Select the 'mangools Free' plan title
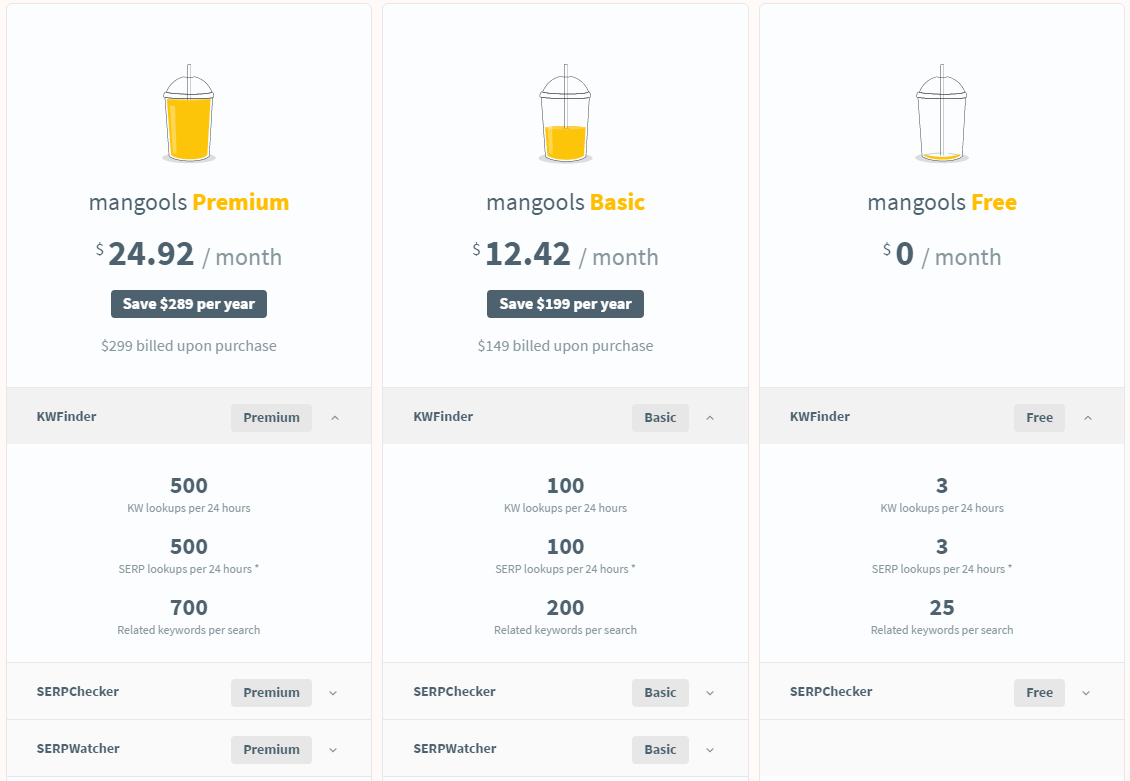The image size is (1130, 781). pos(942,202)
